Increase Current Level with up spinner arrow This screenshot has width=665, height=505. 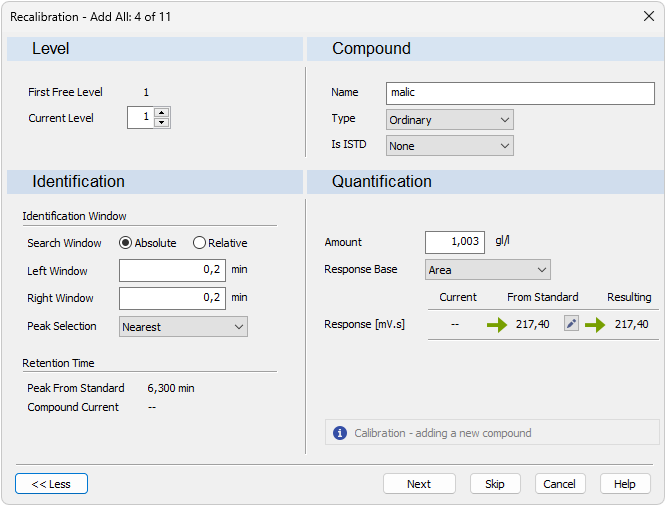(x=162, y=112)
